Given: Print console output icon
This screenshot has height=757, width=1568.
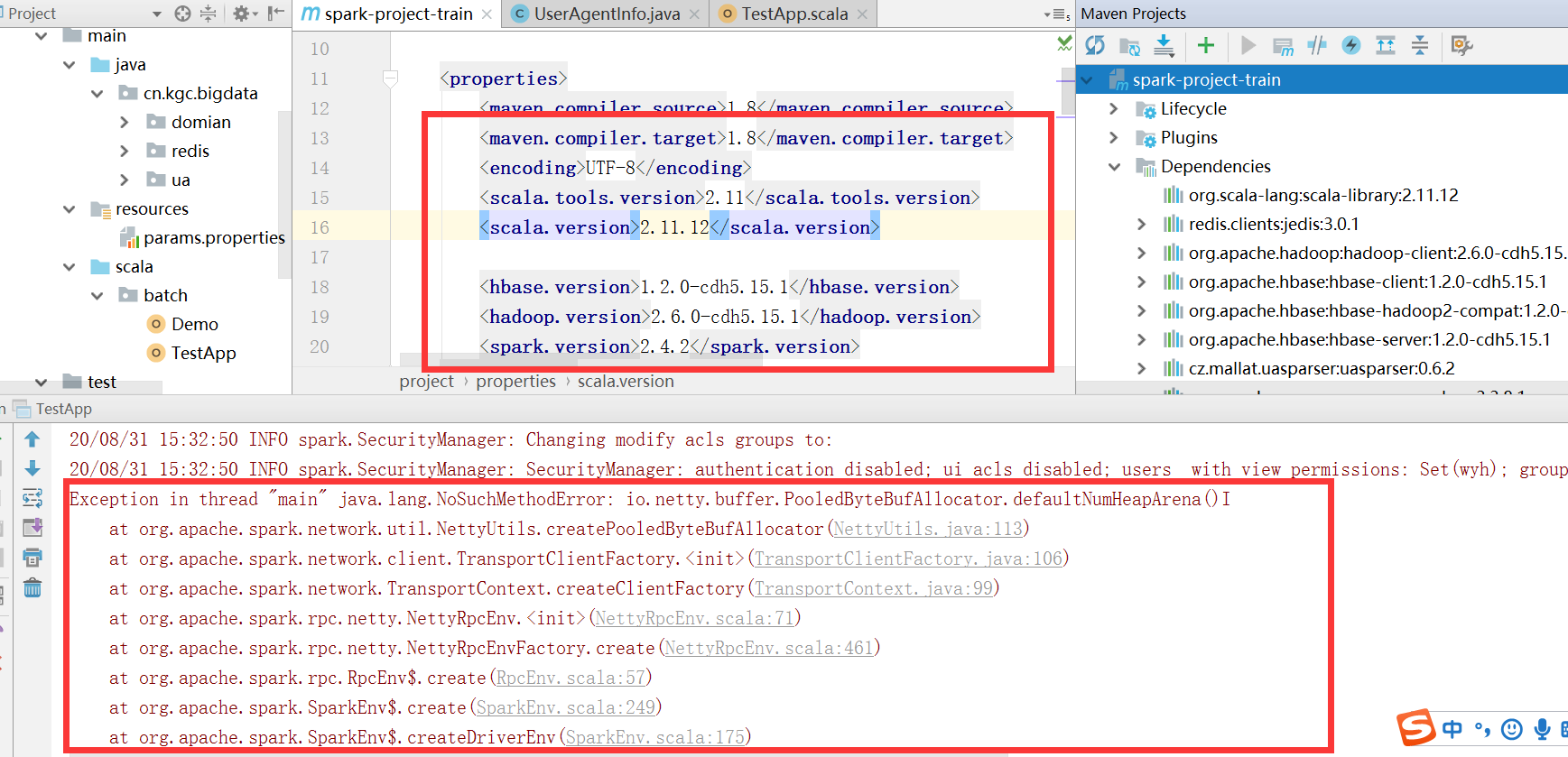Looking at the screenshot, I should coord(32,558).
